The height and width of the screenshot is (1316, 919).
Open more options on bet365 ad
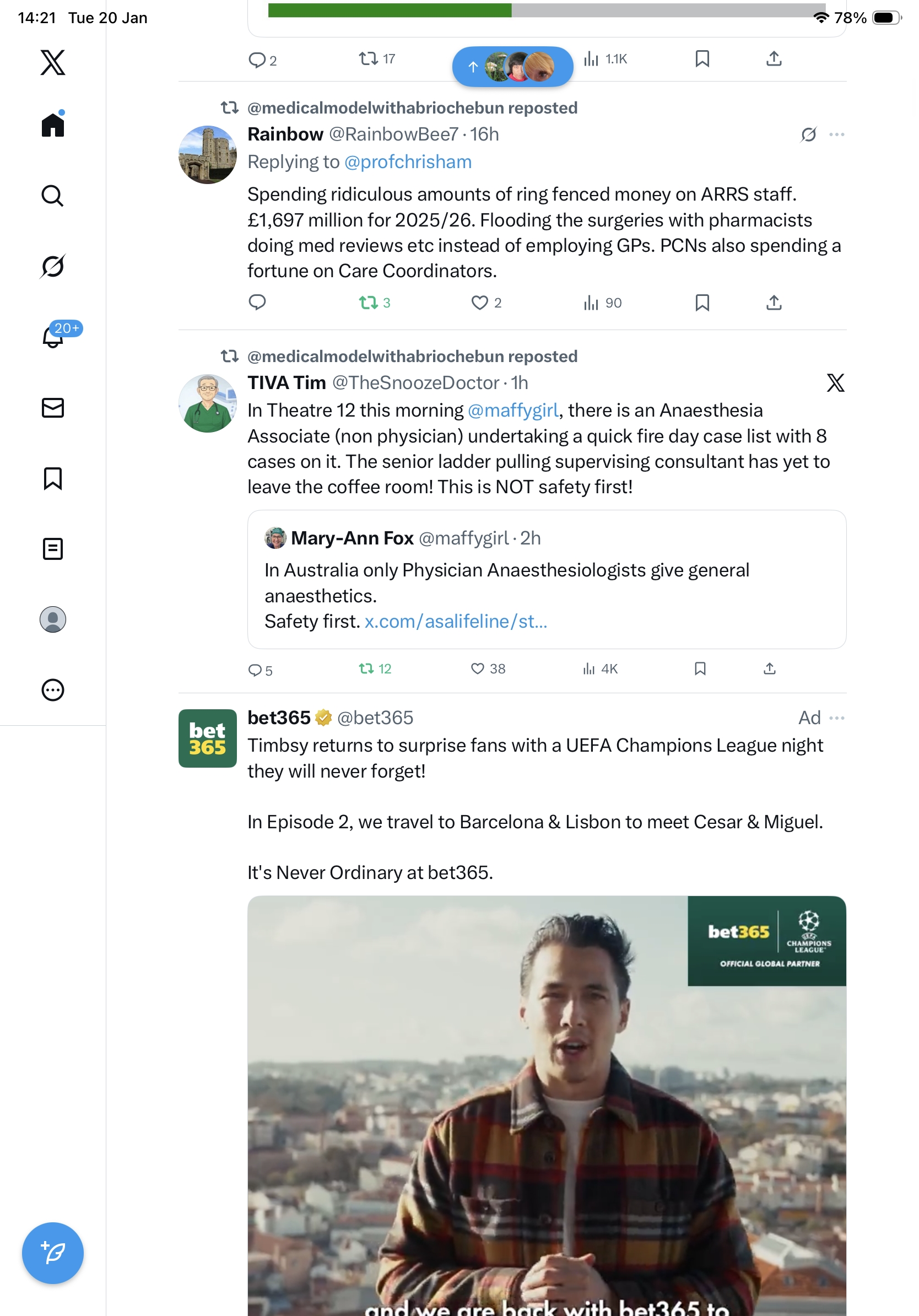836,718
